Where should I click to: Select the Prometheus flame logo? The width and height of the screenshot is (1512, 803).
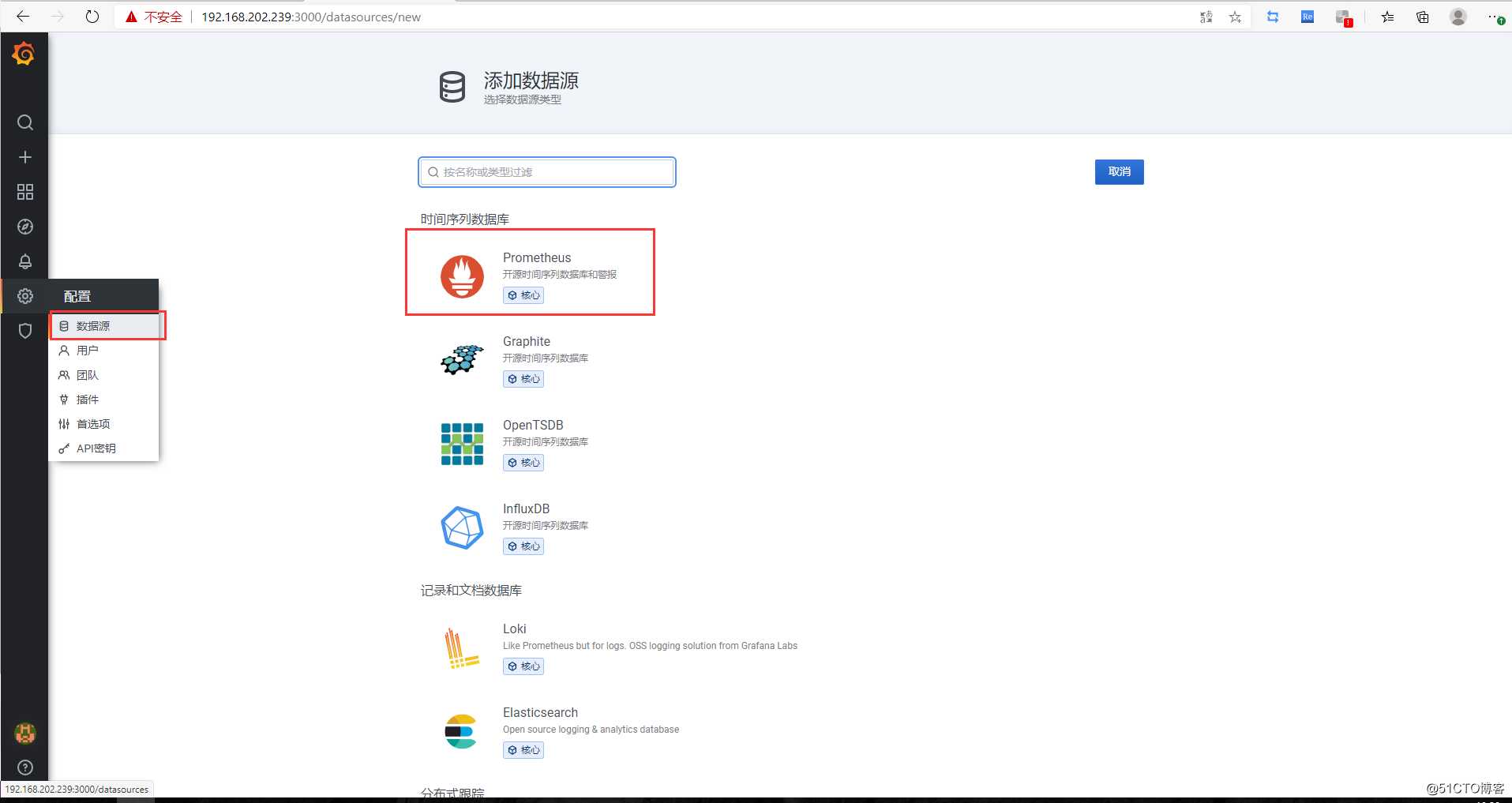click(x=462, y=276)
